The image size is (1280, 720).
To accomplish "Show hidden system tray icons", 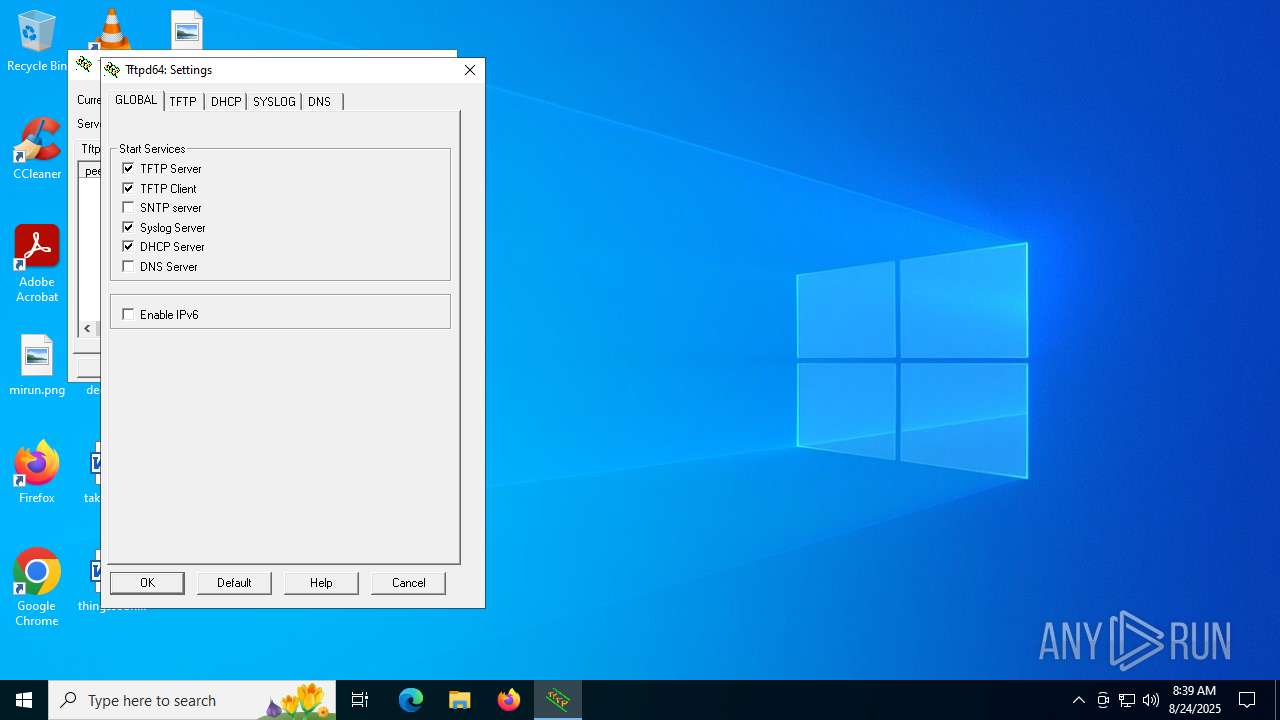I will click(x=1078, y=700).
